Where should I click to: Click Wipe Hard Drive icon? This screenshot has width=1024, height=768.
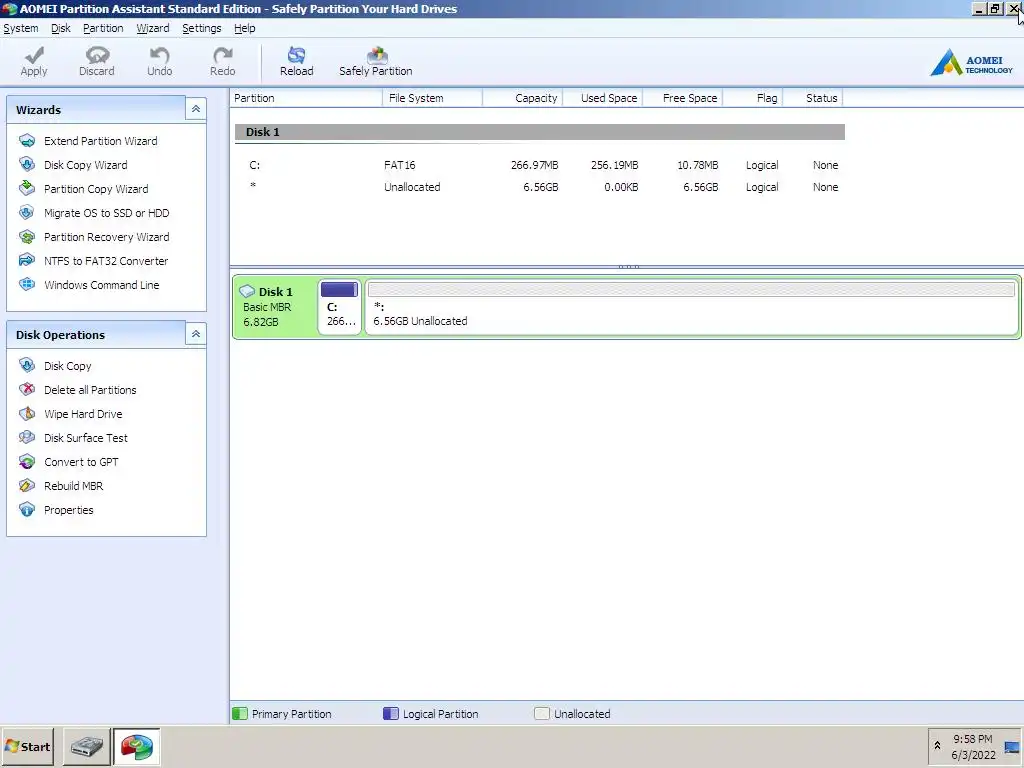click(x=27, y=413)
